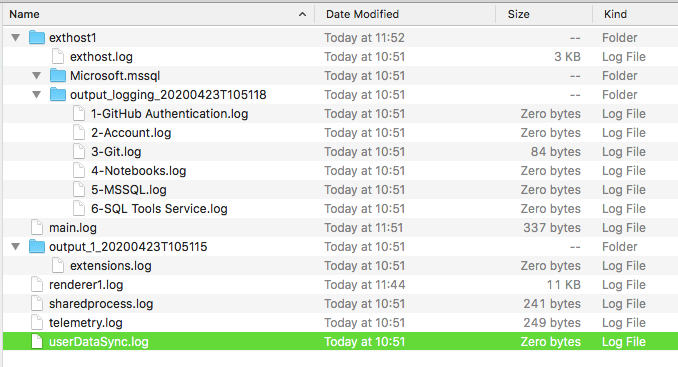Click the '84 bytes' size of 3-Git.log
This screenshot has height=367, width=678.
click(556, 152)
